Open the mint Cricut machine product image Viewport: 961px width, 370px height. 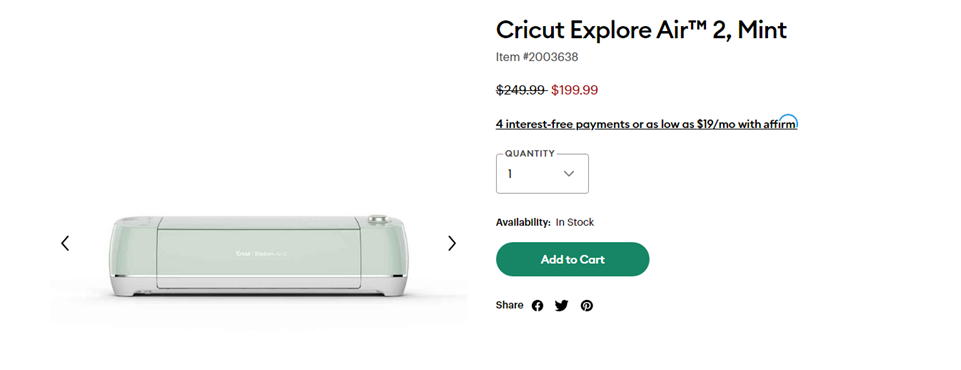[259, 256]
